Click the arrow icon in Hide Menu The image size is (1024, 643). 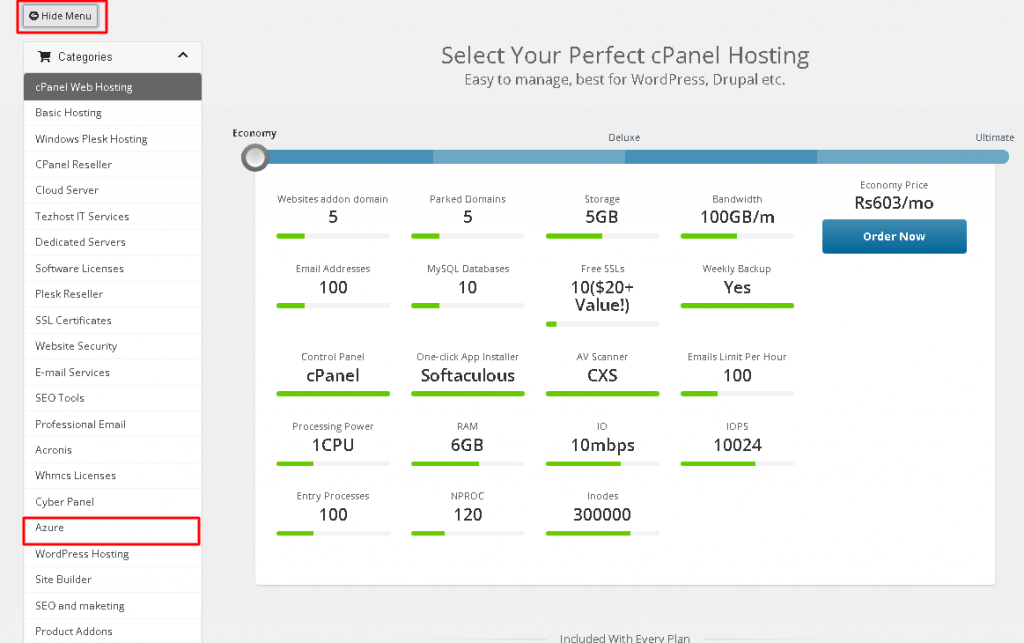pyautogui.click(x=34, y=16)
